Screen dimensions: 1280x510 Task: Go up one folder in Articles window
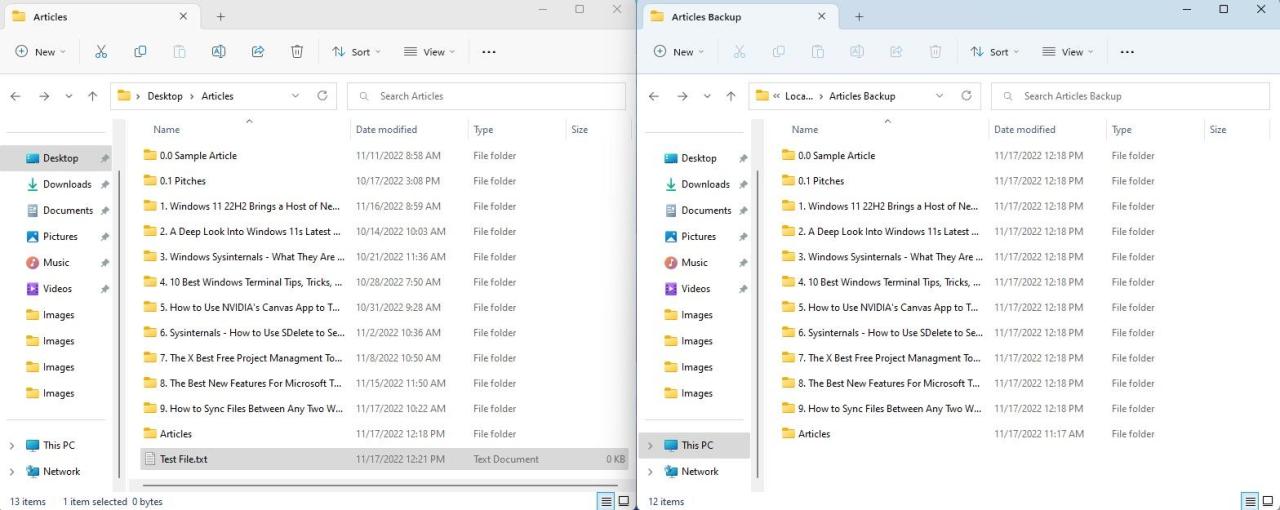point(93,96)
